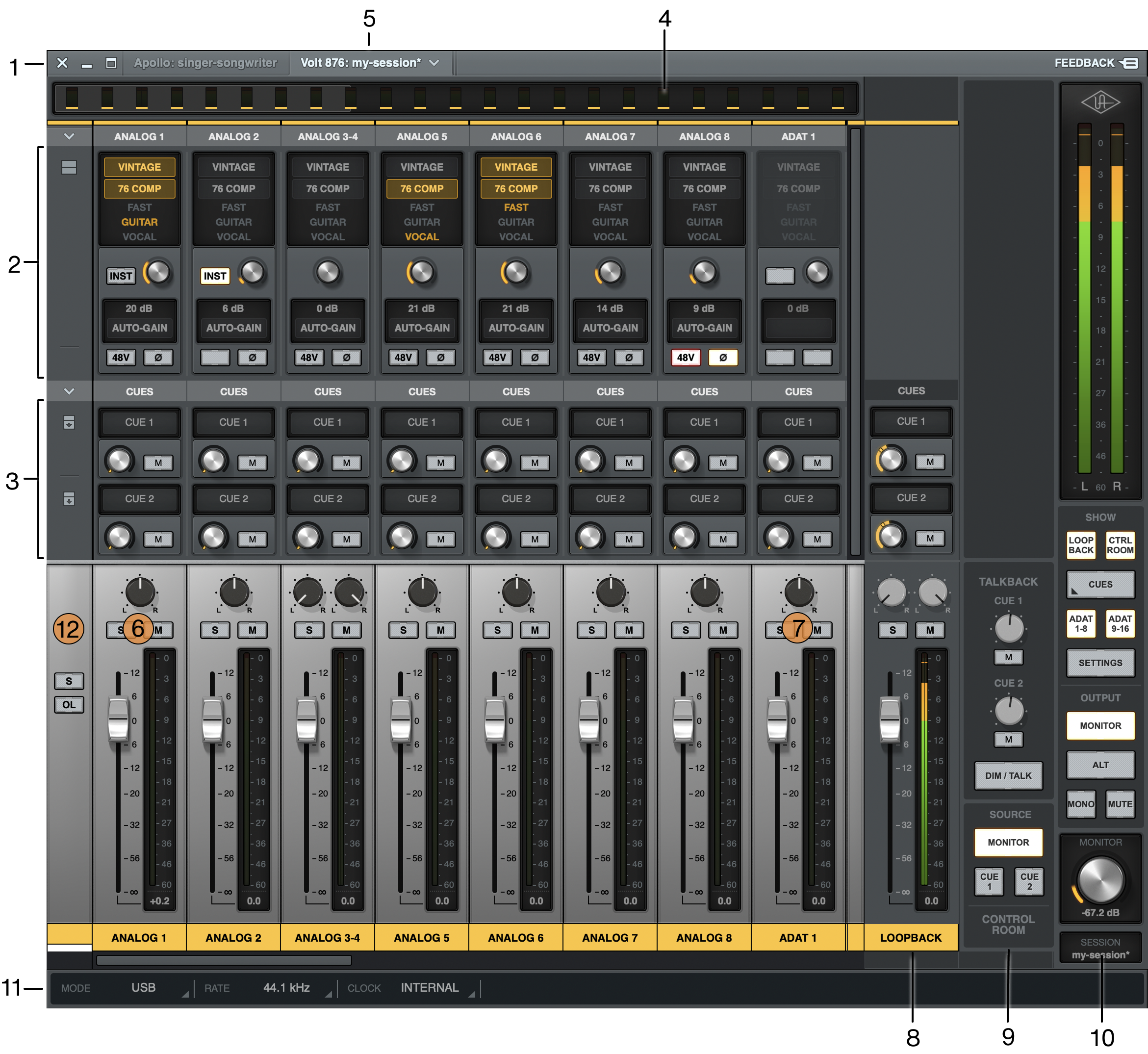Click the Universal Audio logo above the meters
The height and width of the screenshot is (1054, 1148).
point(1100,103)
